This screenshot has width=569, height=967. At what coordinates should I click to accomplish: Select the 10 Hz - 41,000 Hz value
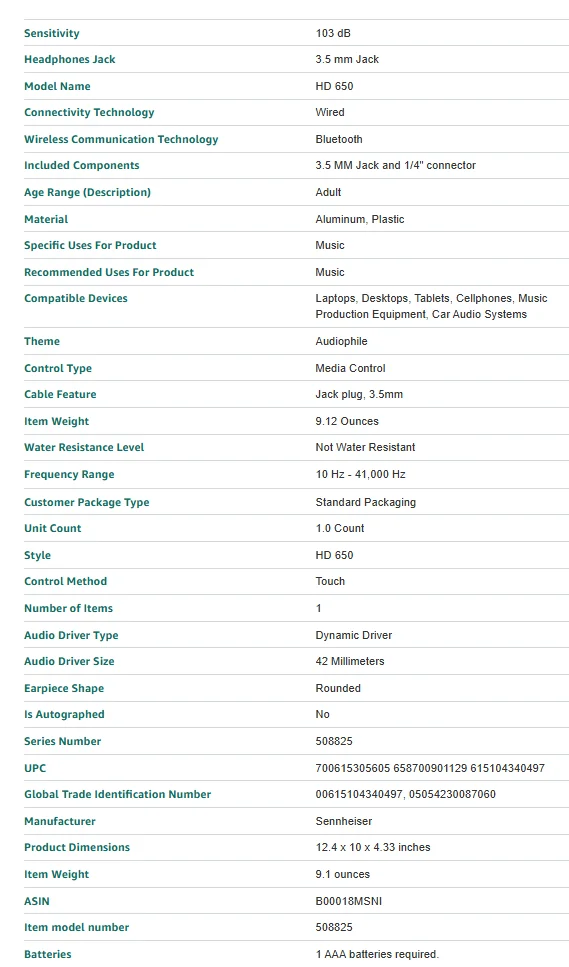(361, 474)
